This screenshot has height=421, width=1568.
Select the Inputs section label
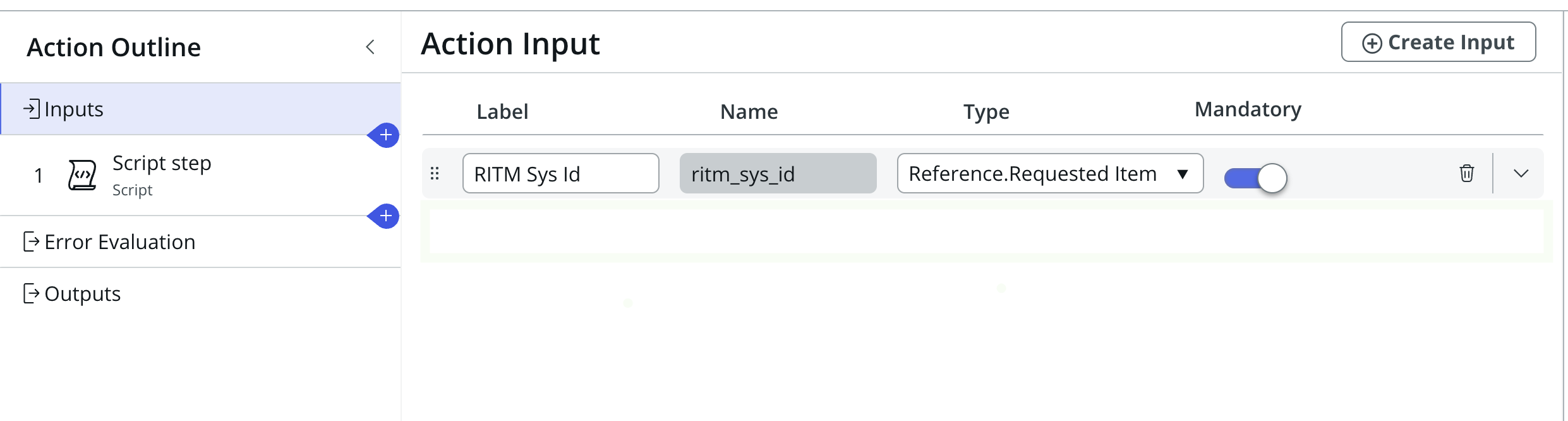pos(74,109)
